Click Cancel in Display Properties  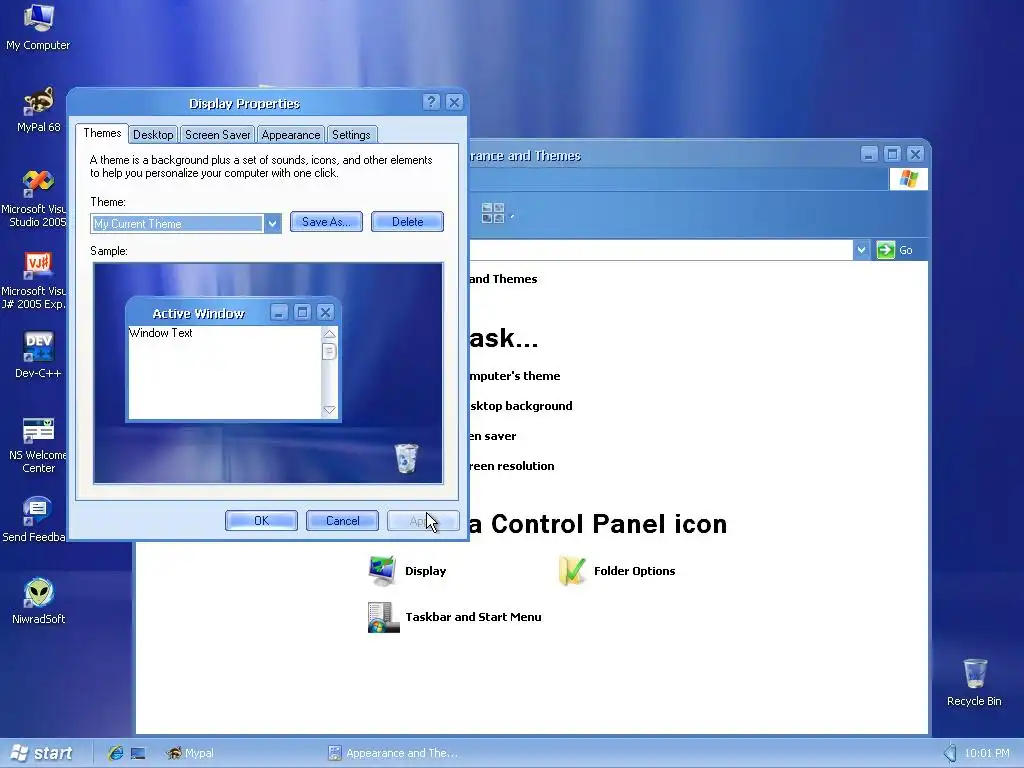342,520
